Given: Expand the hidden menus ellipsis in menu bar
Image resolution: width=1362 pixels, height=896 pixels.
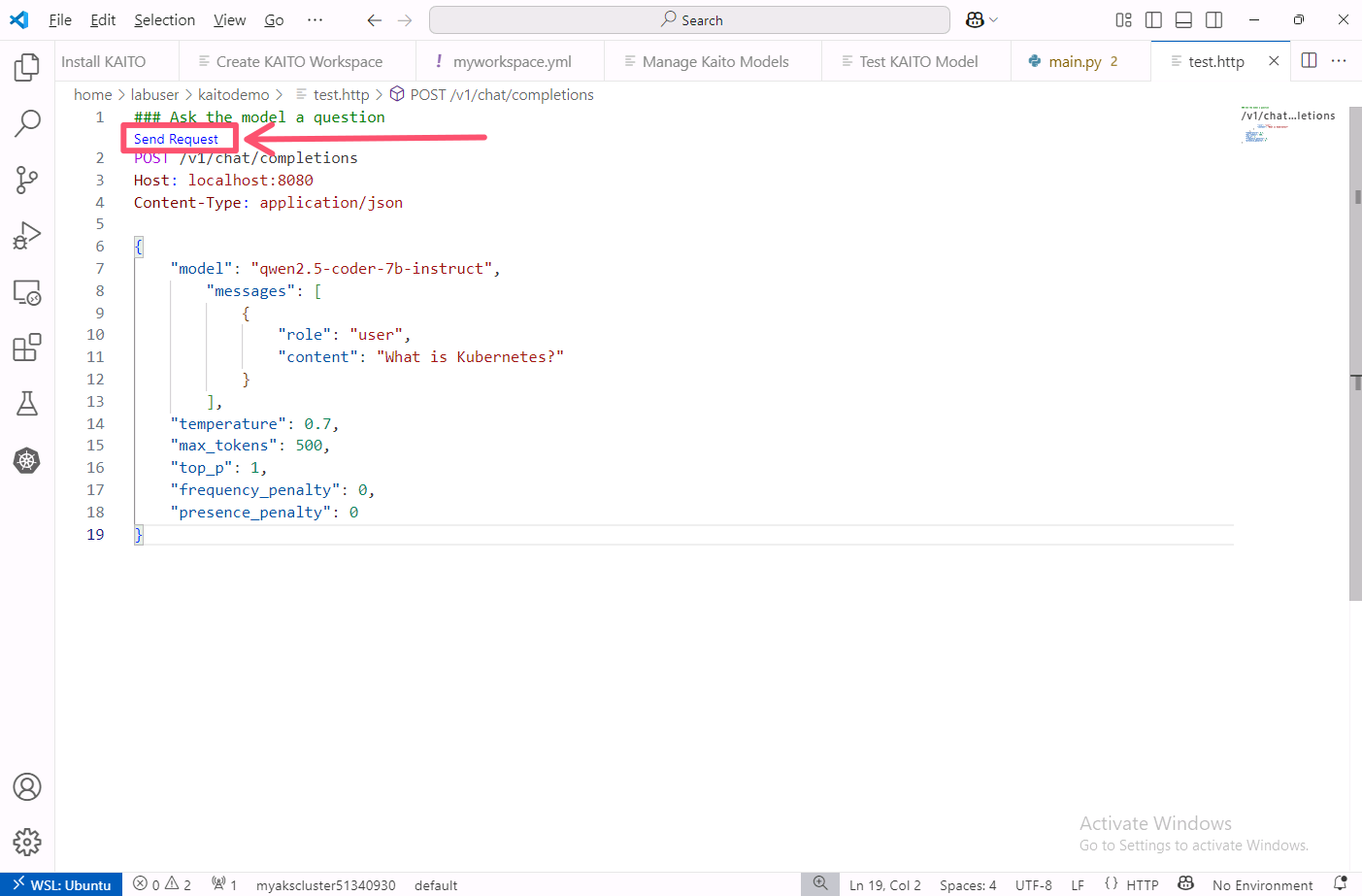Looking at the screenshot, I should (315, 19).
